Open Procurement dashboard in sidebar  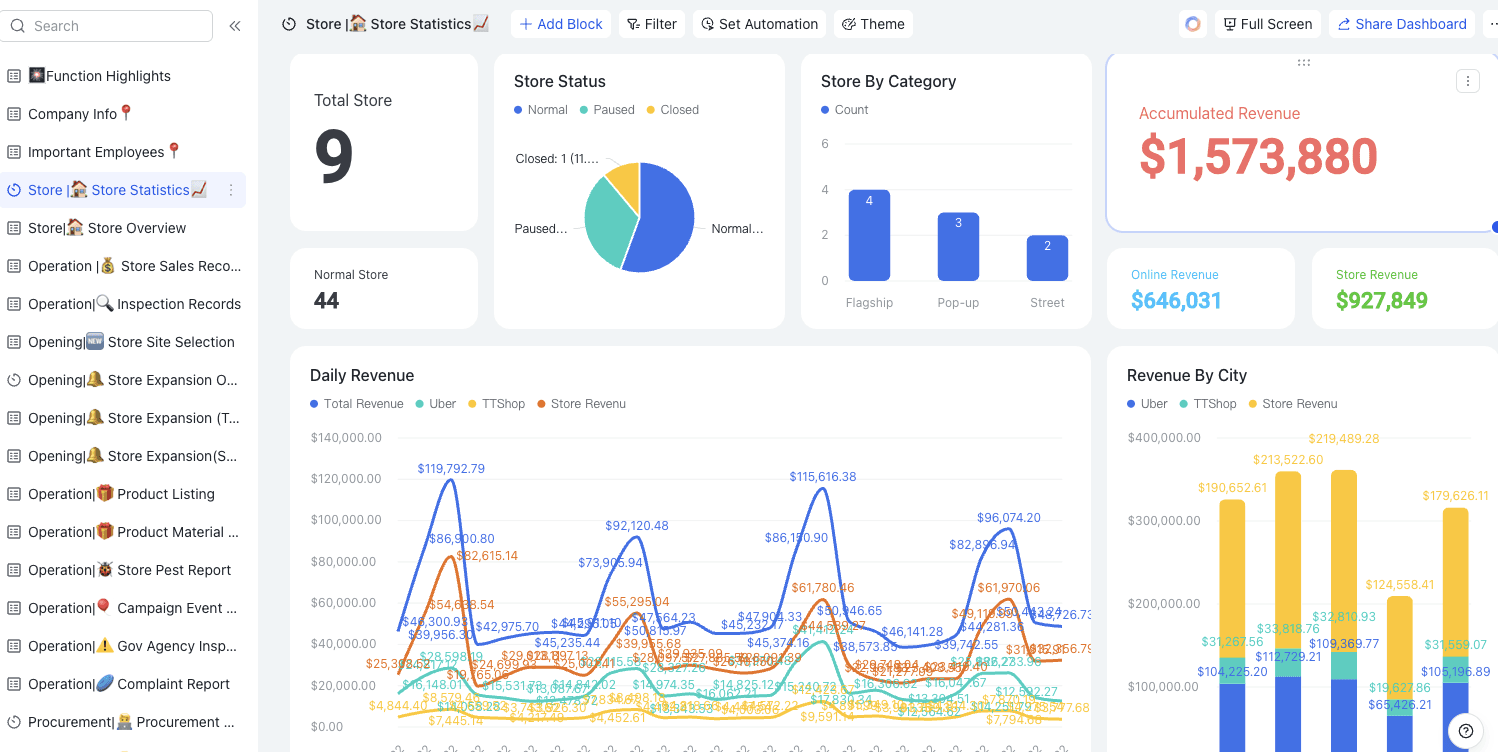(x=123, y=722)
